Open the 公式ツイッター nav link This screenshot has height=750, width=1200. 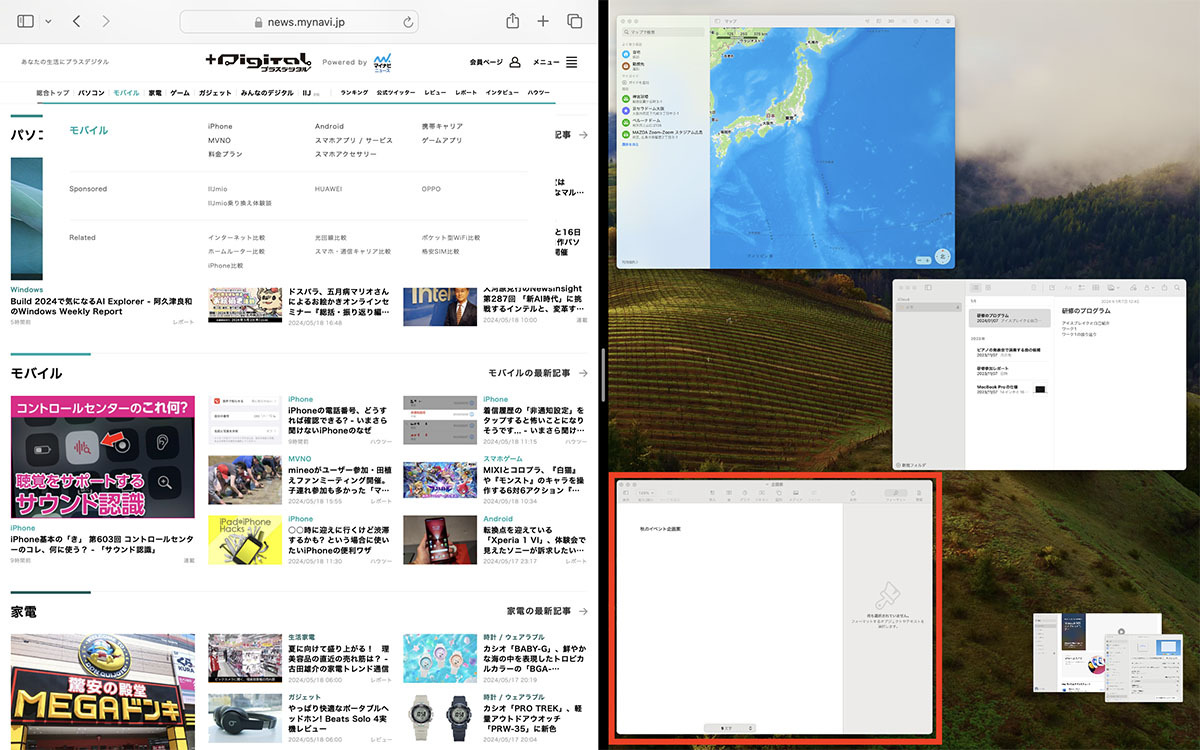click(396, 92)
